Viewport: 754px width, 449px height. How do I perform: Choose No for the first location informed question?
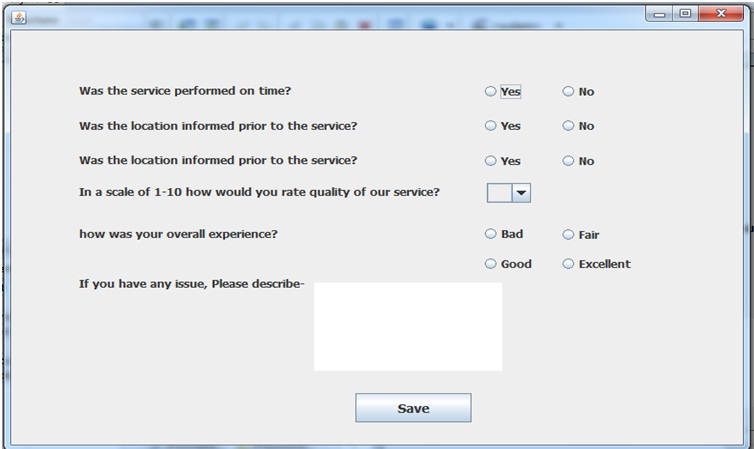[569, 126]
